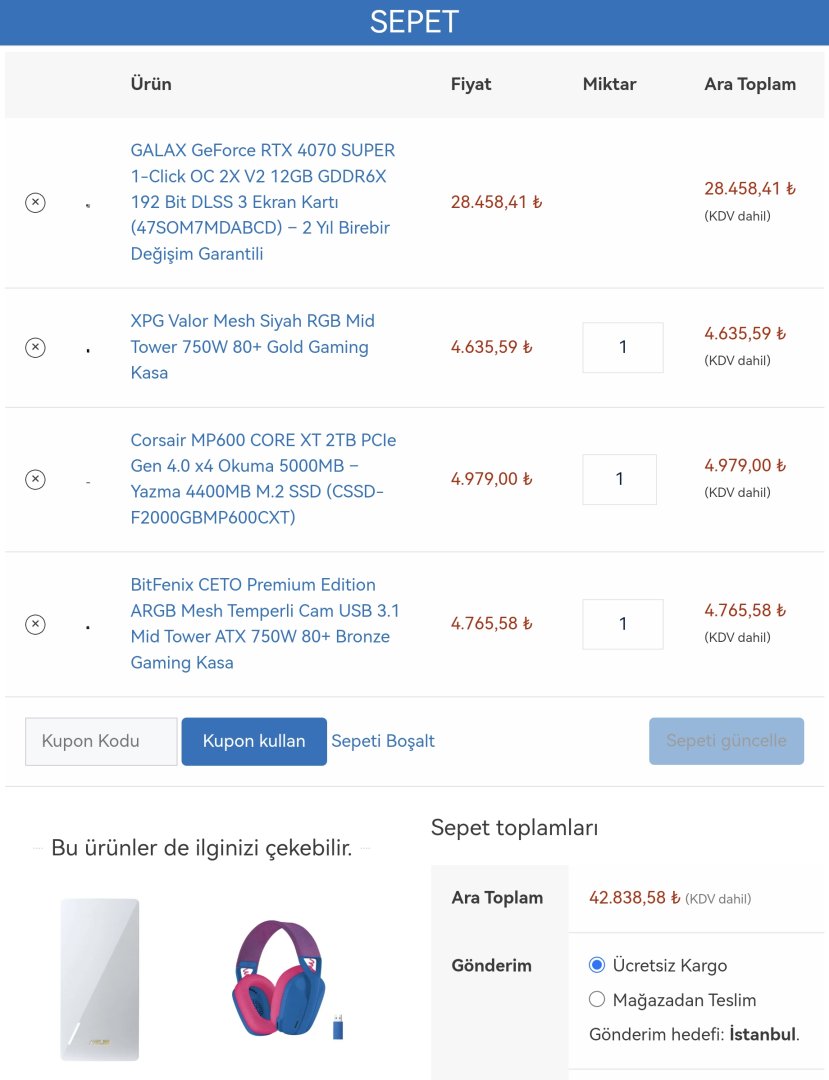Image resolution: width=829 pixels, height=1080 pixels.
Task: Click the XPG Valor product thumbnail
Action: pyautogui.click(x=88, y=350)
